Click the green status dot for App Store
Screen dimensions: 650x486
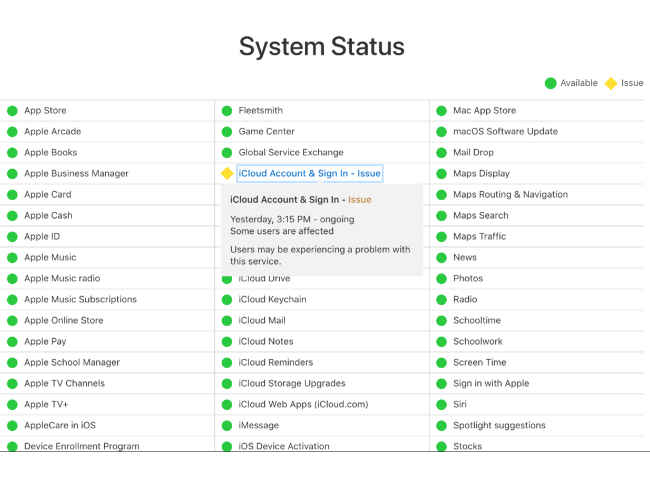tap(12, 111)
